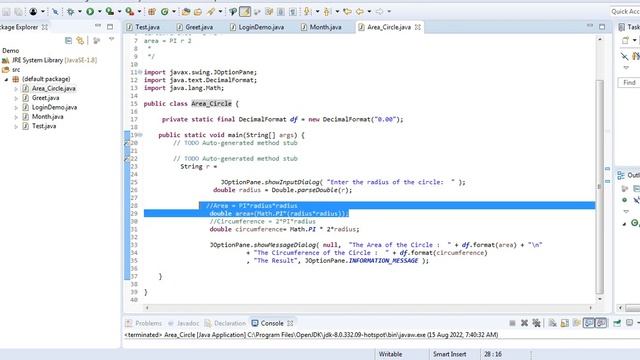Focus the Quick Access search field
The image size is (640, 360).
625,12
